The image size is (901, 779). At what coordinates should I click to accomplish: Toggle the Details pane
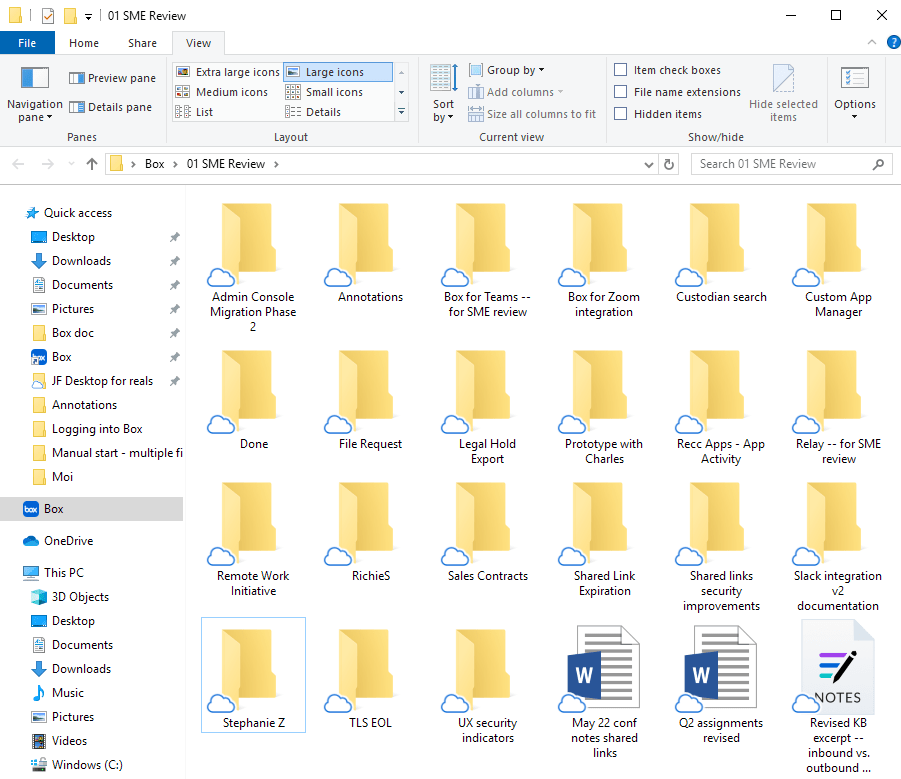[x=110, y=107]
